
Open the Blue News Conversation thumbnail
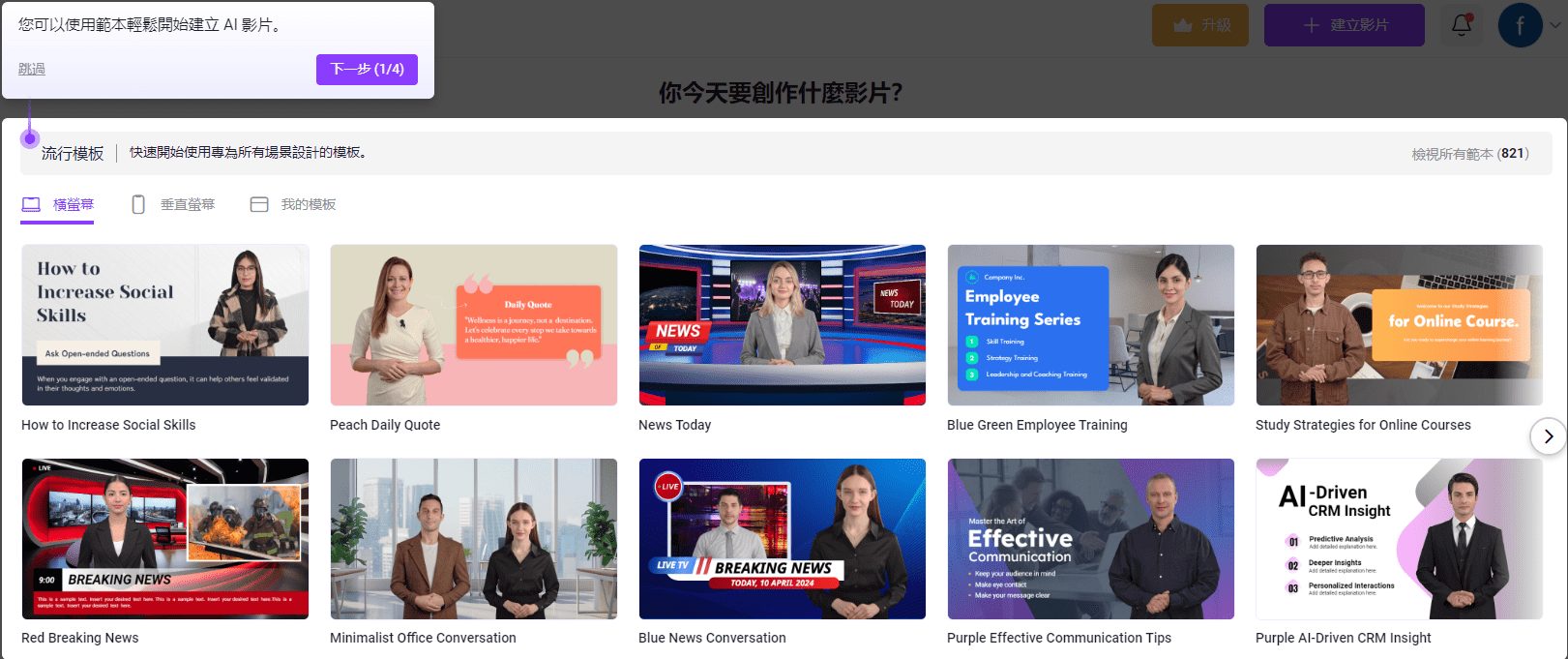tap(783, 539)
